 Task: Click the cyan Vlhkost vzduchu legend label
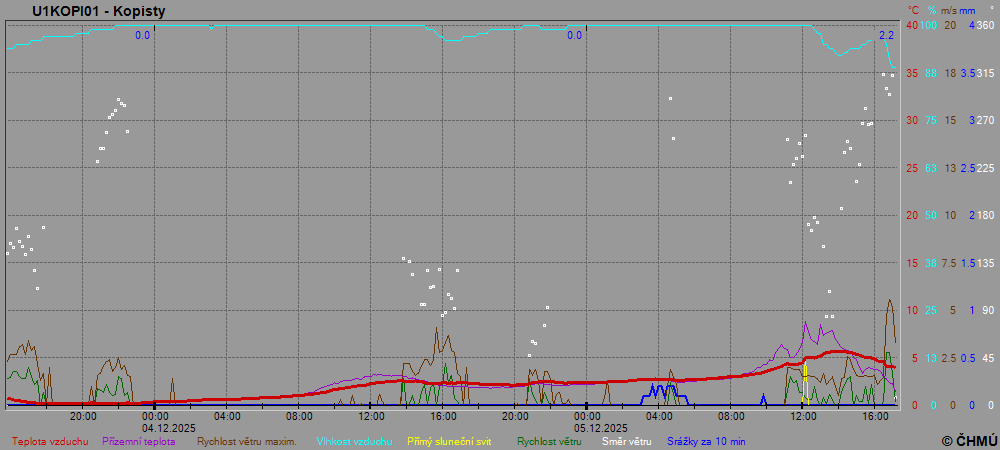pyautogui.click(x=354, y=440)
